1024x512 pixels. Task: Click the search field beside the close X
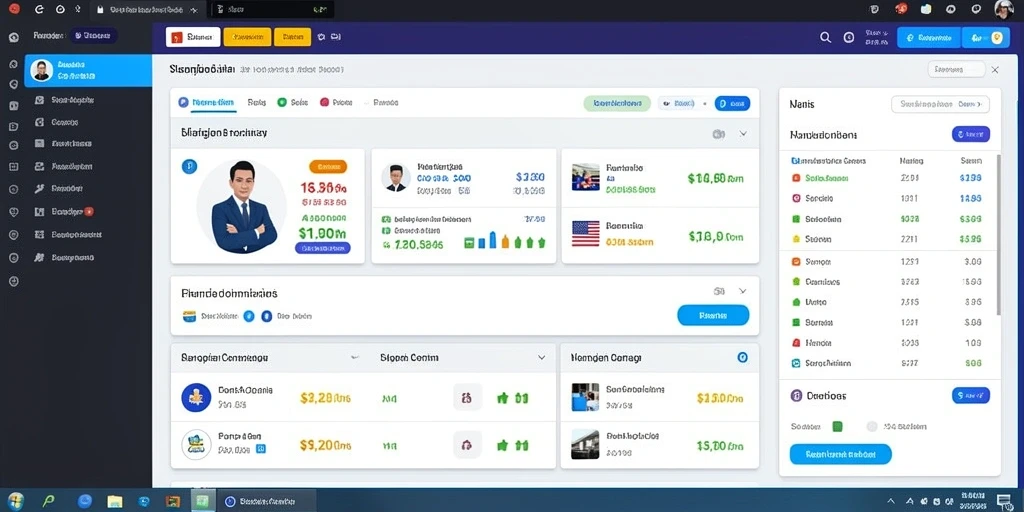[x=956, y=69]
